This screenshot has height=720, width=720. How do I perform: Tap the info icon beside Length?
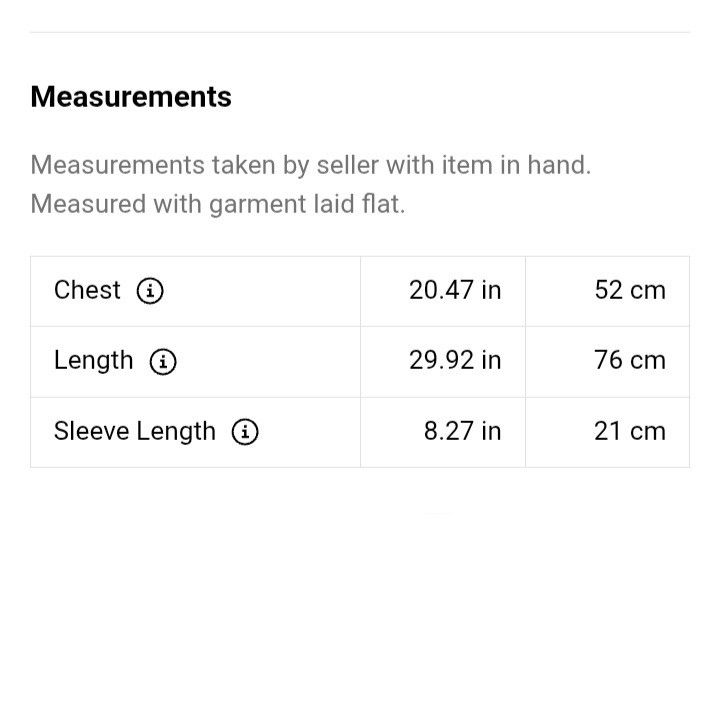(163, 361)
